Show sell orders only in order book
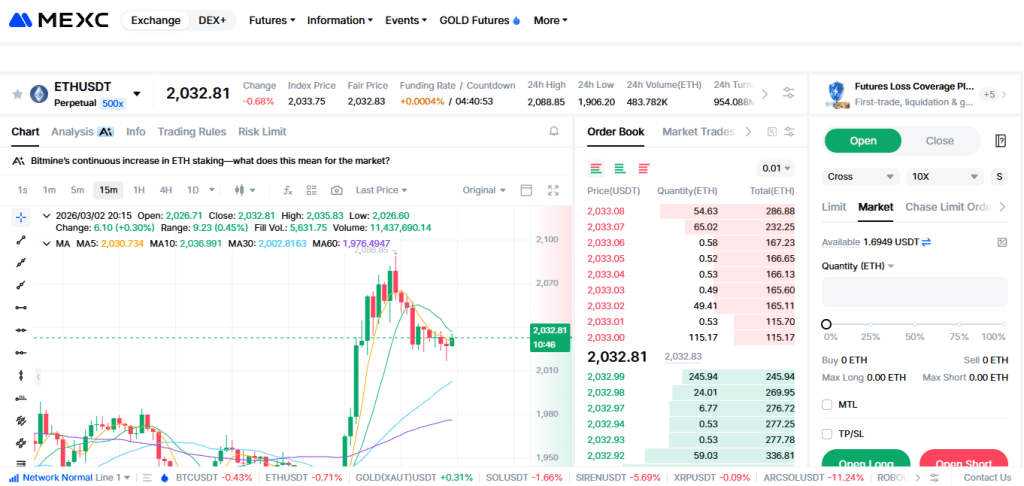The image size is (1024, 486). (x=644, y=168)
